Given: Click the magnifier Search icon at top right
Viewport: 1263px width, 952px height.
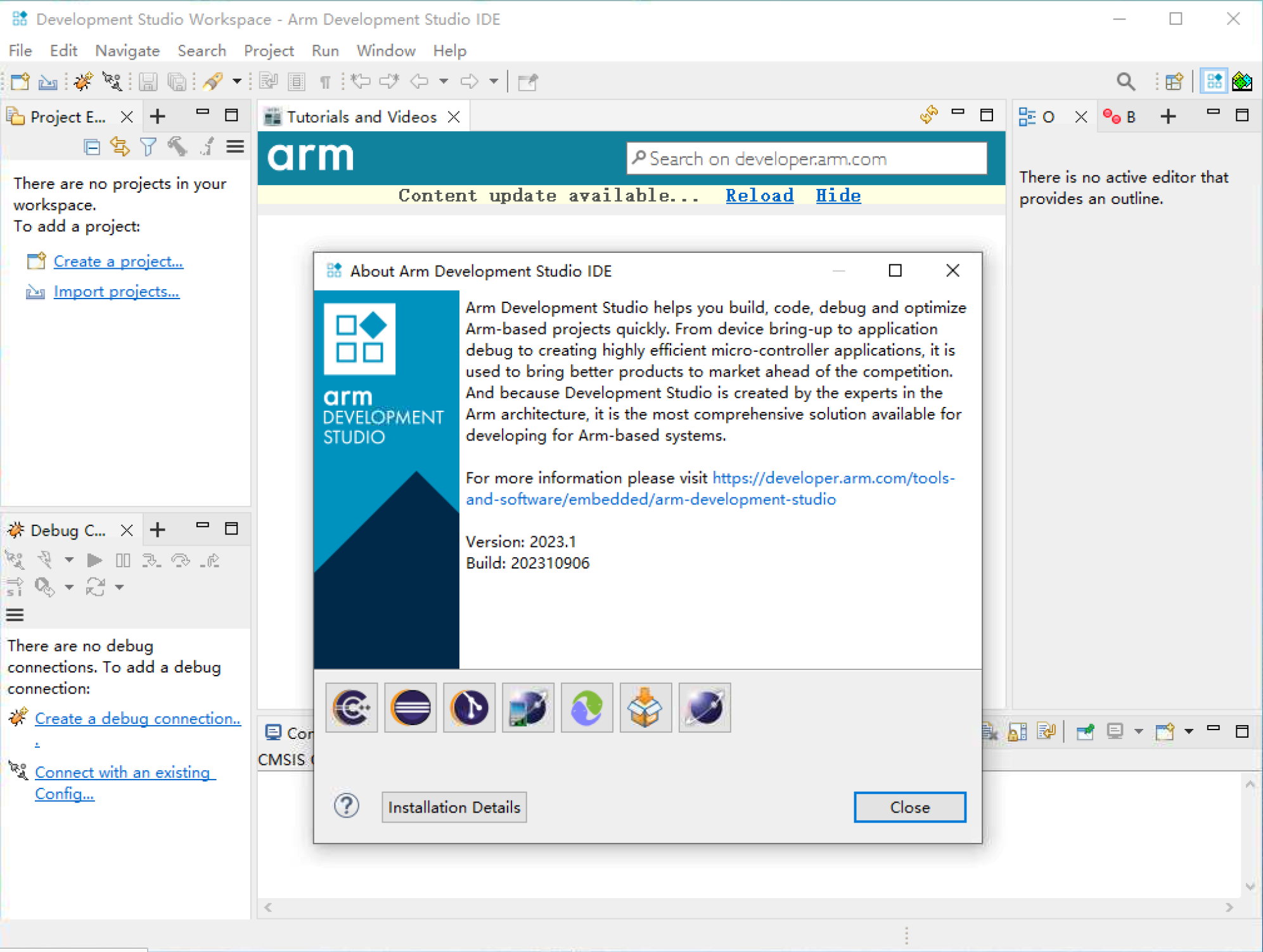Looking at the screenshot, I should click(1125, 82).
